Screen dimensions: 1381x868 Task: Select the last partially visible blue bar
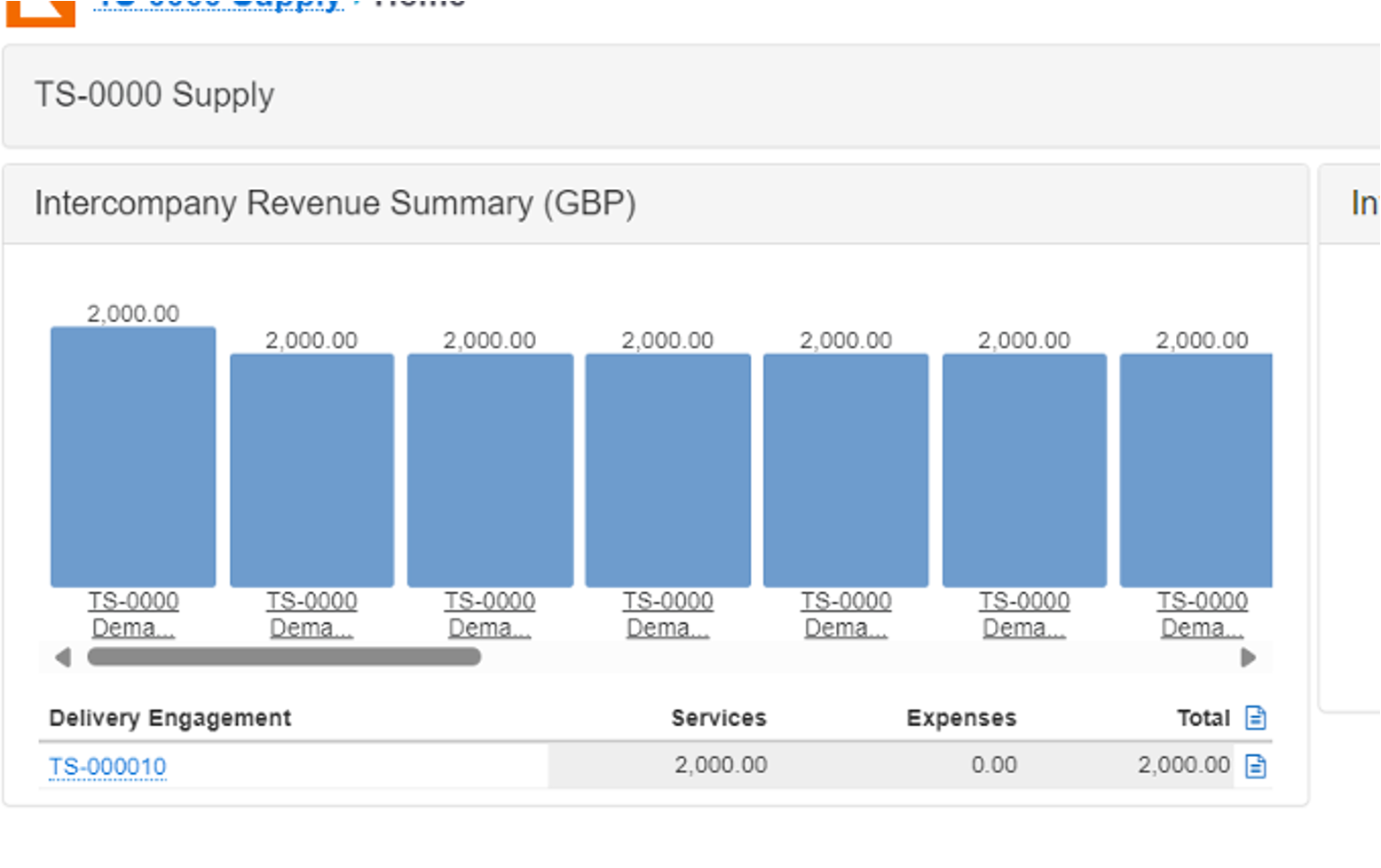click(1196, 470)
